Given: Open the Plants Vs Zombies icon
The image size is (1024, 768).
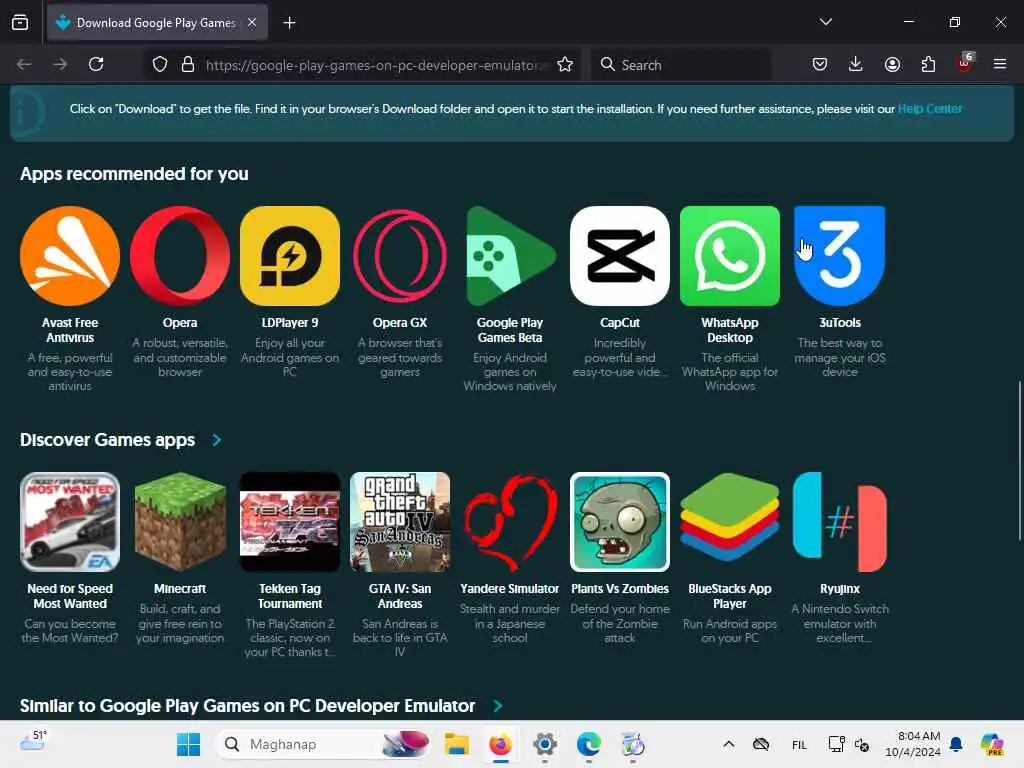Looking at the screenshot, I should pyautogui.click(x=620, y=522).
